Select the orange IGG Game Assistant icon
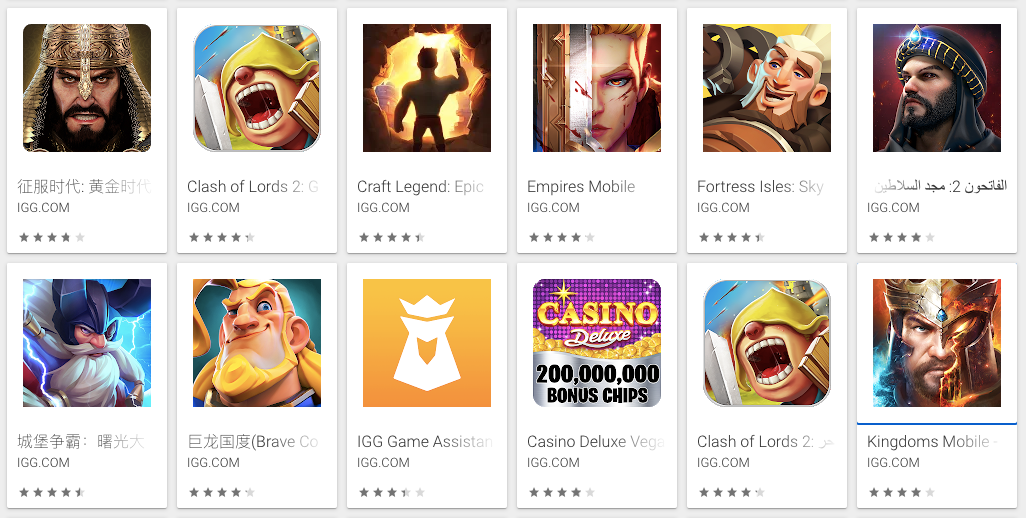1026x518 pixels. pyautogui.click(x=427, y=343)
